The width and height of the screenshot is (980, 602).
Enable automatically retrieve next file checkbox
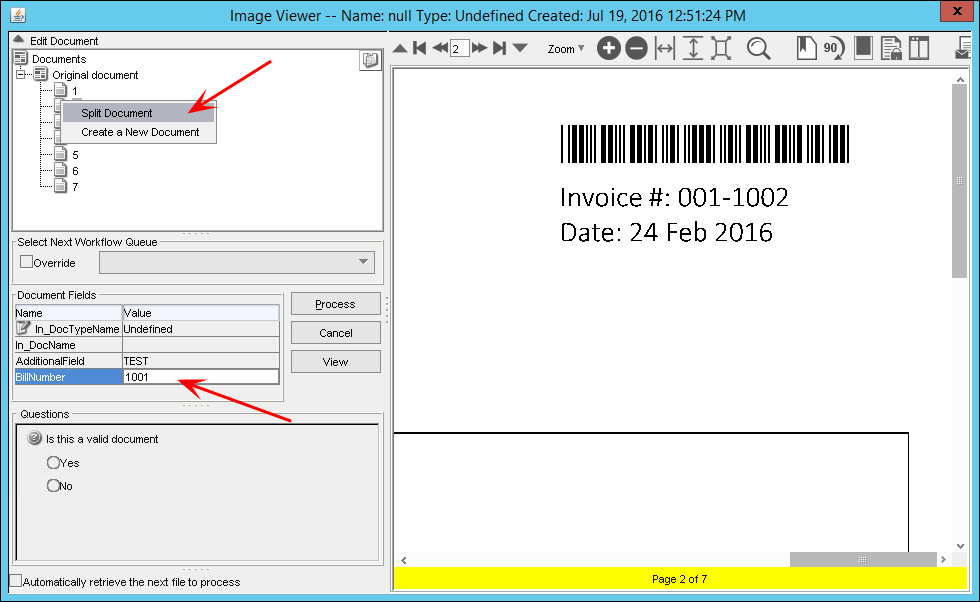pyautogui.click(x=16, y=581)
